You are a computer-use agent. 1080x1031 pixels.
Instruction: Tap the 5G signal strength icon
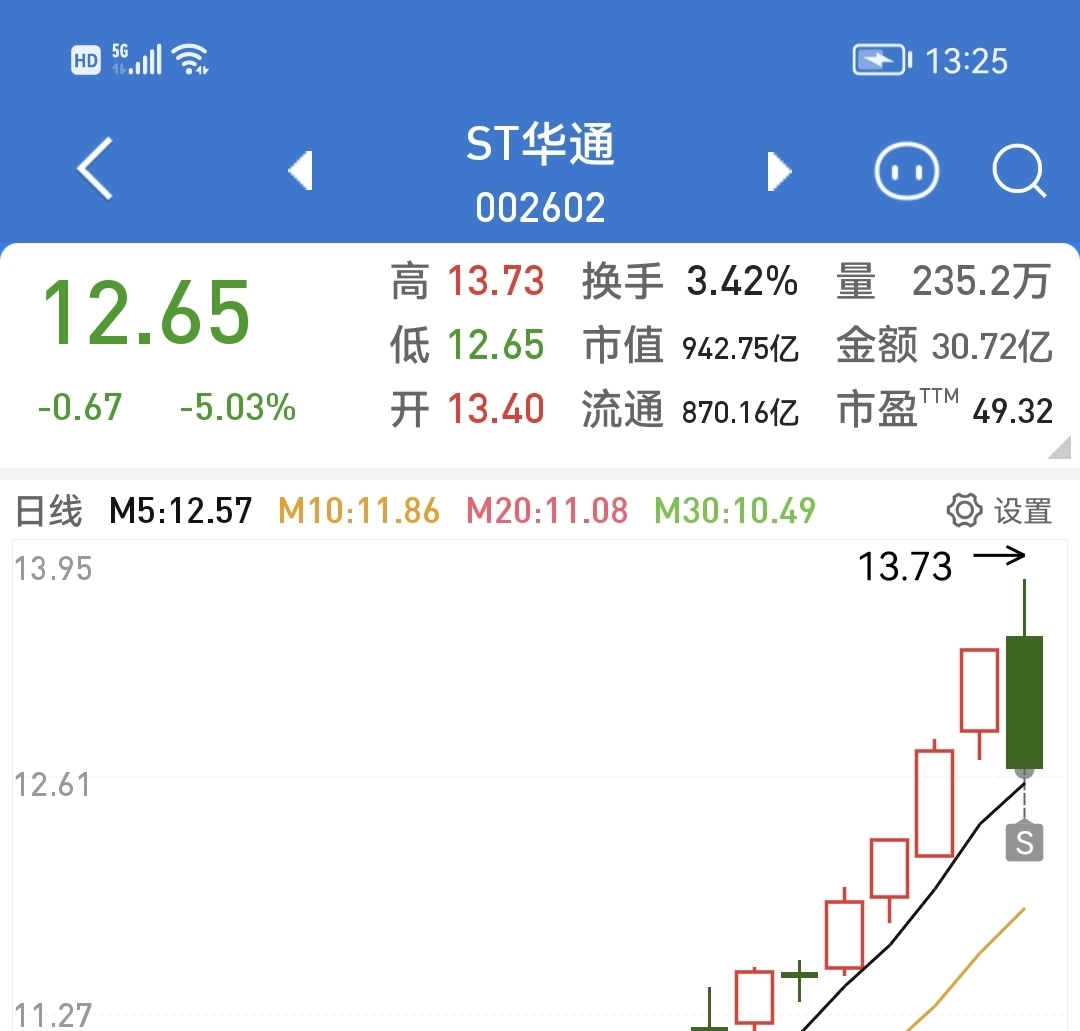(x=136, y=59)
